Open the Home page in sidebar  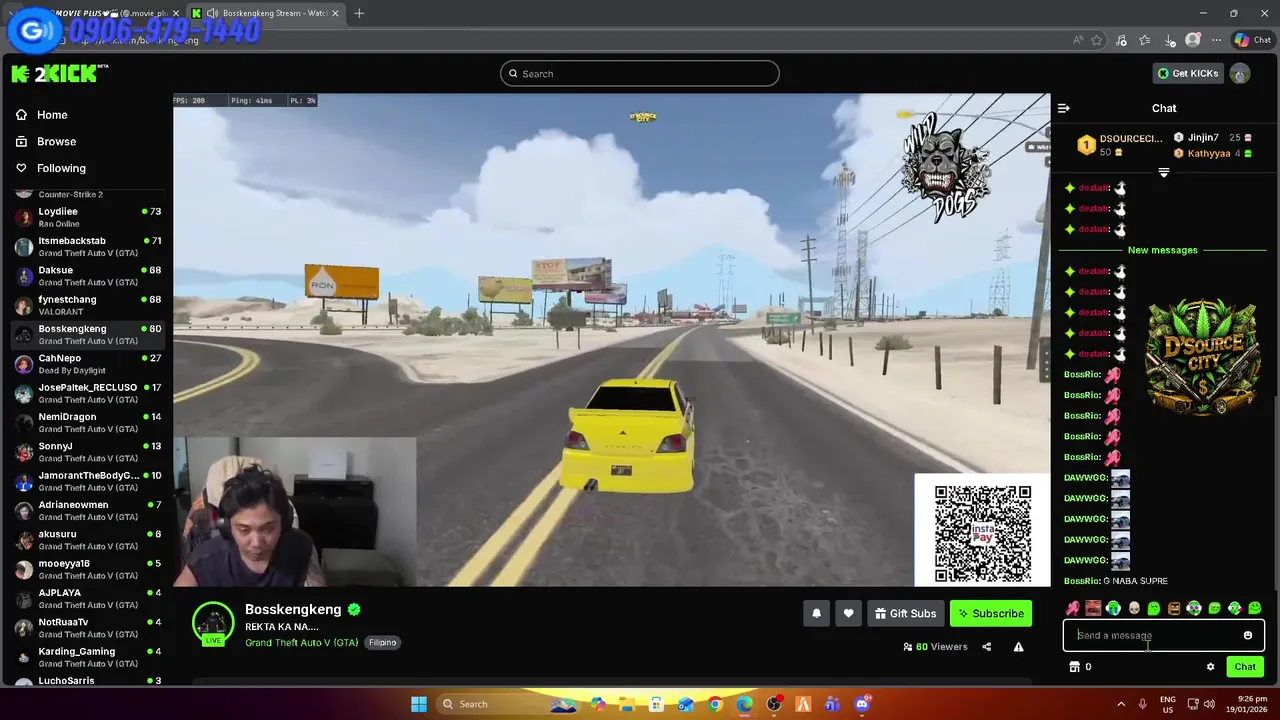point(42,115)
